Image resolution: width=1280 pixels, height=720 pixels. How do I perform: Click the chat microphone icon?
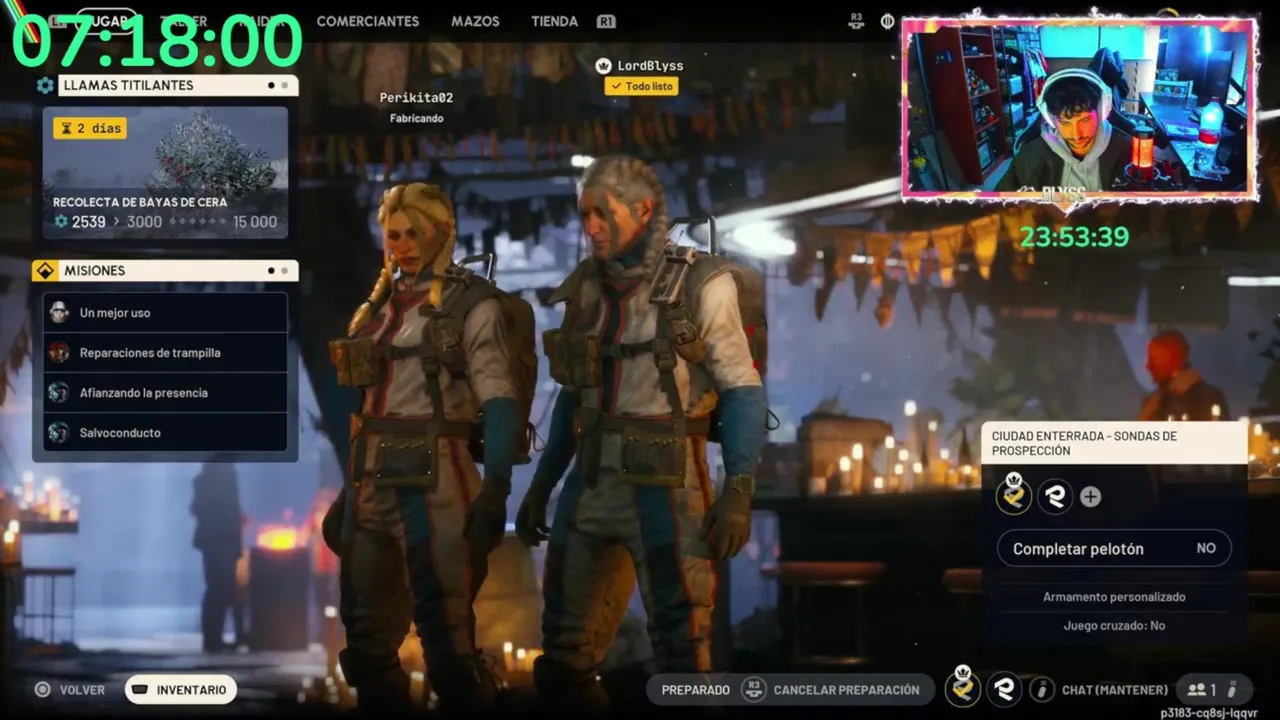[1043, 689]
